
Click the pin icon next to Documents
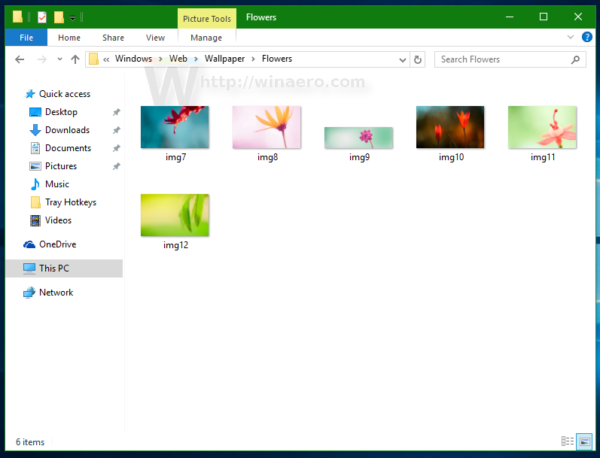[x=116, y=148]
